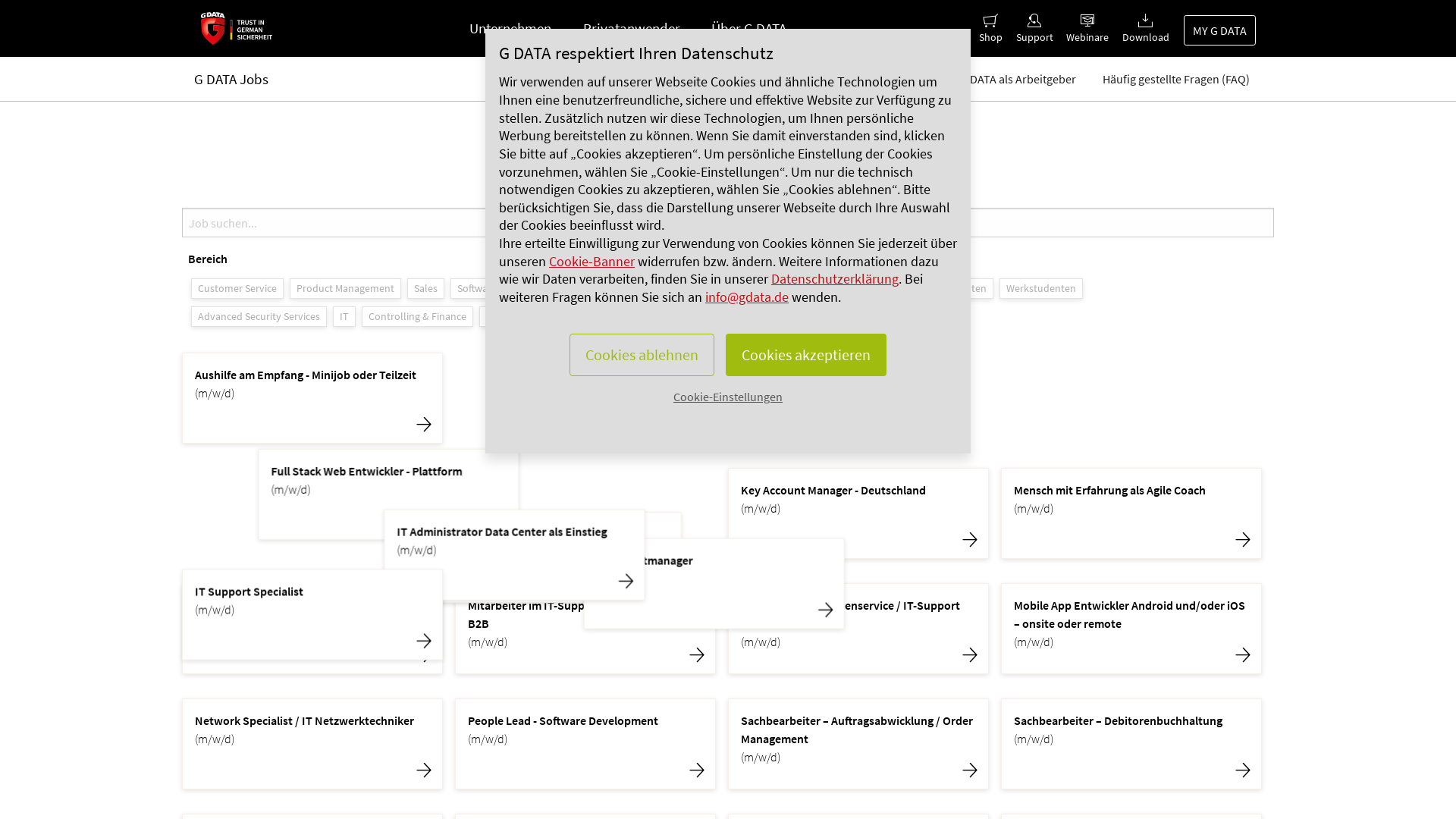This screenshot has height=819, width=1456.
Task: Open the Datenschutzerklärung link
Action: [x=834, y=279]
